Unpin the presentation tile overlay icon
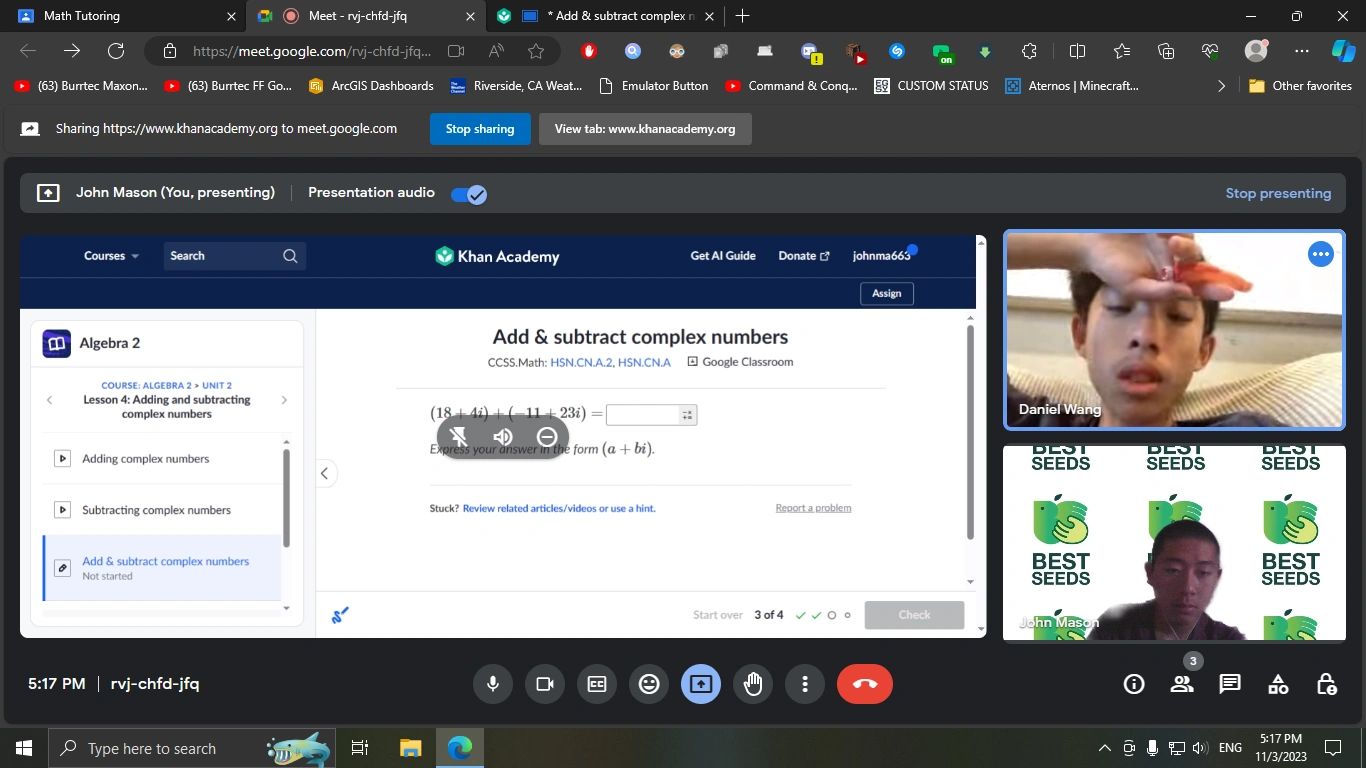 (x=459, y=437)
